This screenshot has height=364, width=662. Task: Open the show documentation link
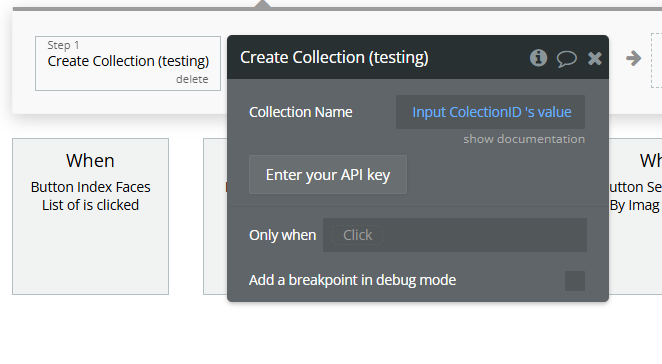point(524,139)
